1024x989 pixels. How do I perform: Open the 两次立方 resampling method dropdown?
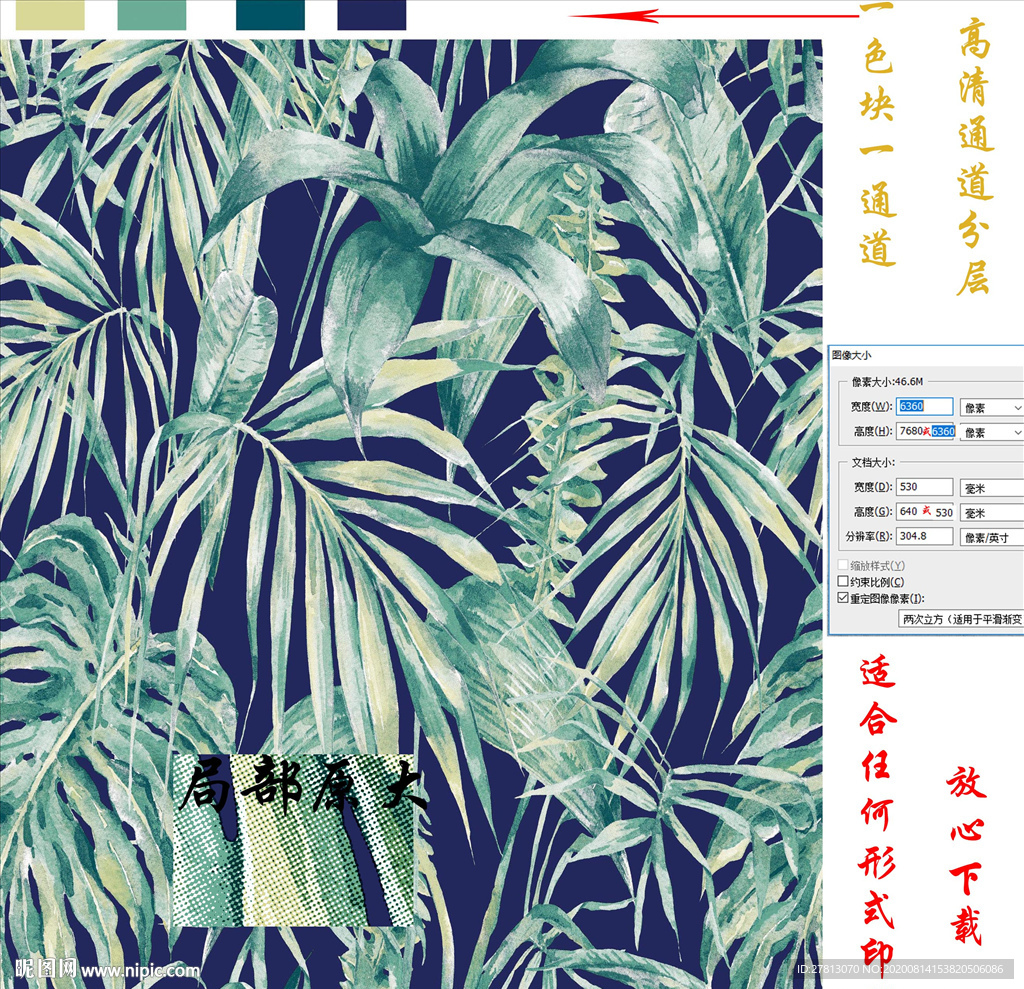point(961,619)
